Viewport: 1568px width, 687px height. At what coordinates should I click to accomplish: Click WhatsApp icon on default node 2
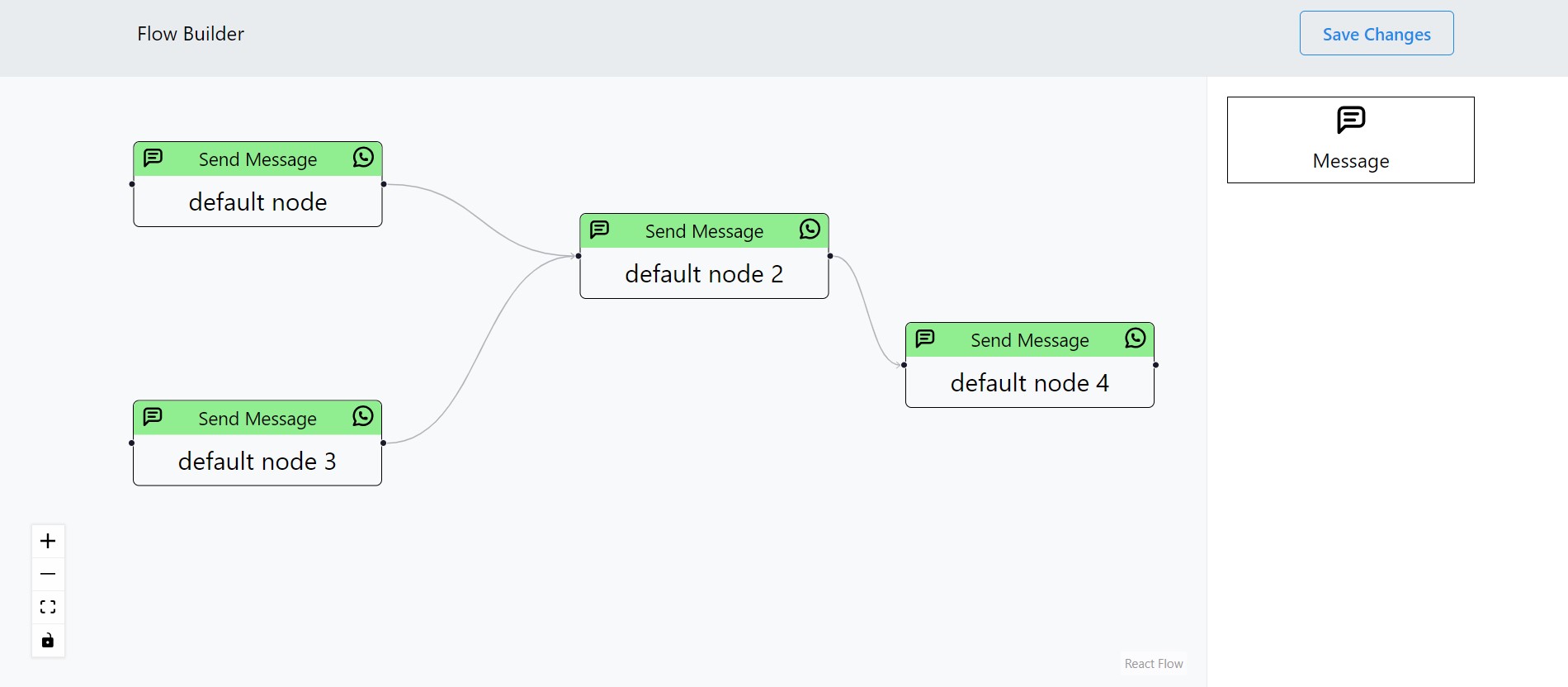coord(810,230)
